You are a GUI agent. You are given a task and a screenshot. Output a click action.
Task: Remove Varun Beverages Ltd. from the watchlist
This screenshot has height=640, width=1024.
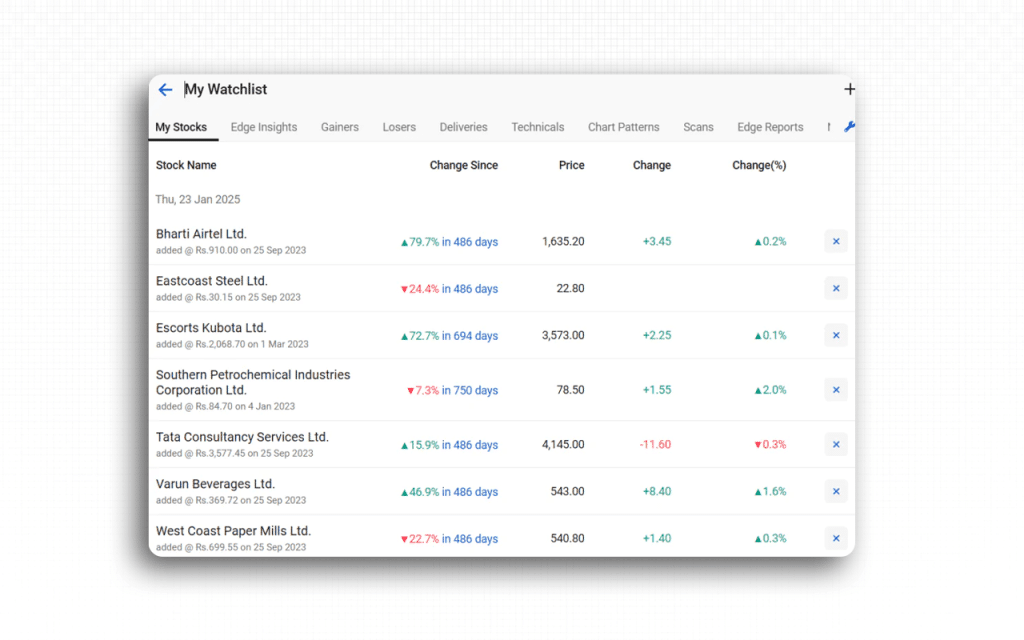tap(835, 491)
